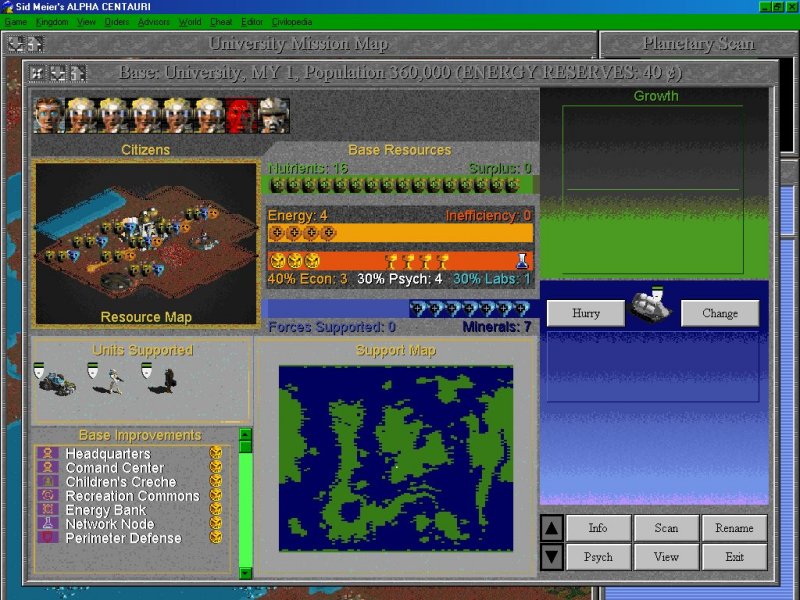Click the Hurry button
The height and width of the screenshot is (600, 800).
pos(586,313)
